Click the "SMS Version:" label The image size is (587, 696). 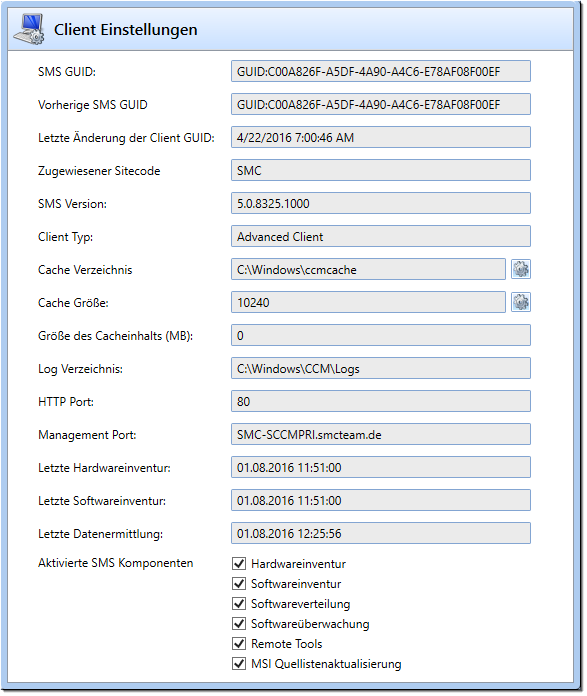coord(72,204)
